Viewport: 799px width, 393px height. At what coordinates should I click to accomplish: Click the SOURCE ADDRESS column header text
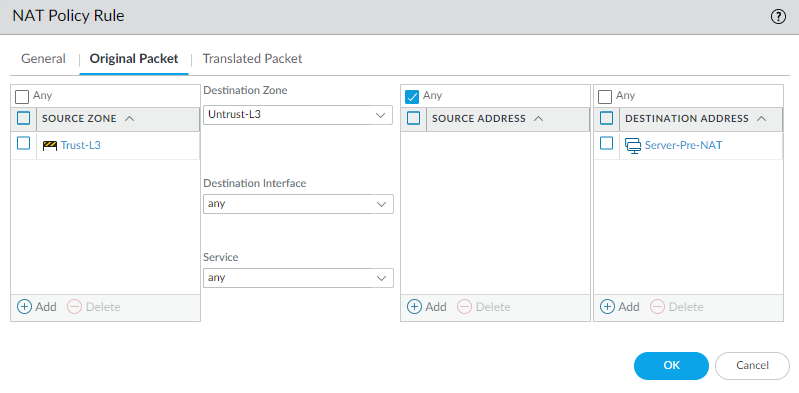(478, 119)
